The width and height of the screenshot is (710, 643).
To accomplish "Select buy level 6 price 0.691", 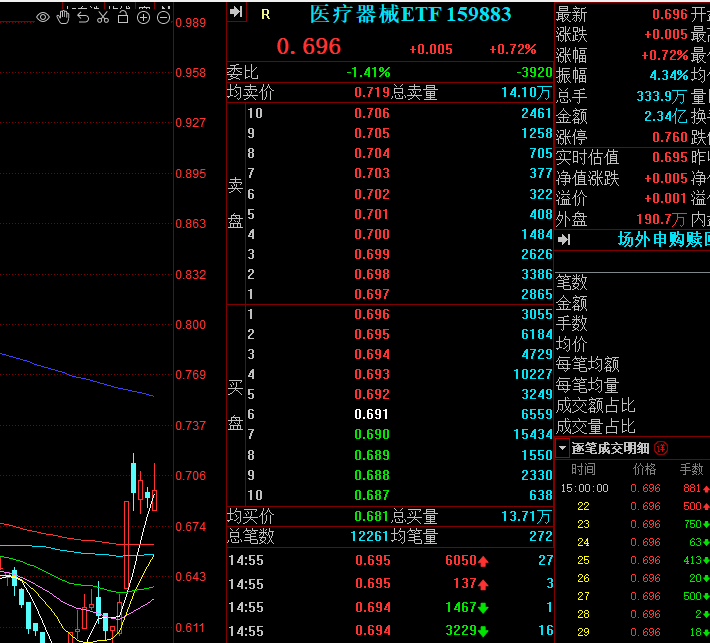I will point(372,414).
